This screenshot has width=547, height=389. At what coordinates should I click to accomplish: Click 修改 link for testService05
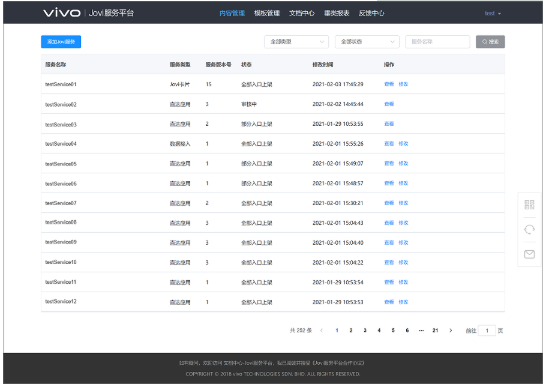403,163
